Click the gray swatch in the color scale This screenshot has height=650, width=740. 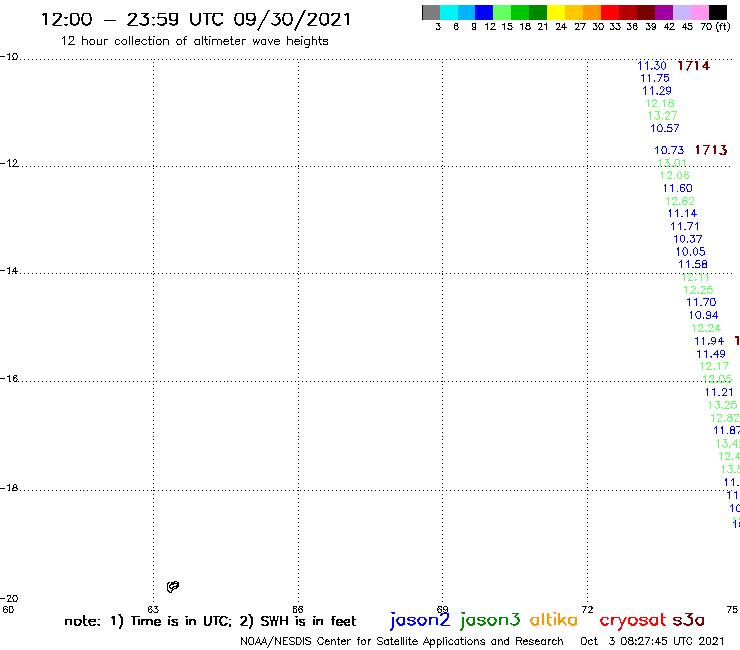pyautogui.click(x=431, y=12)
